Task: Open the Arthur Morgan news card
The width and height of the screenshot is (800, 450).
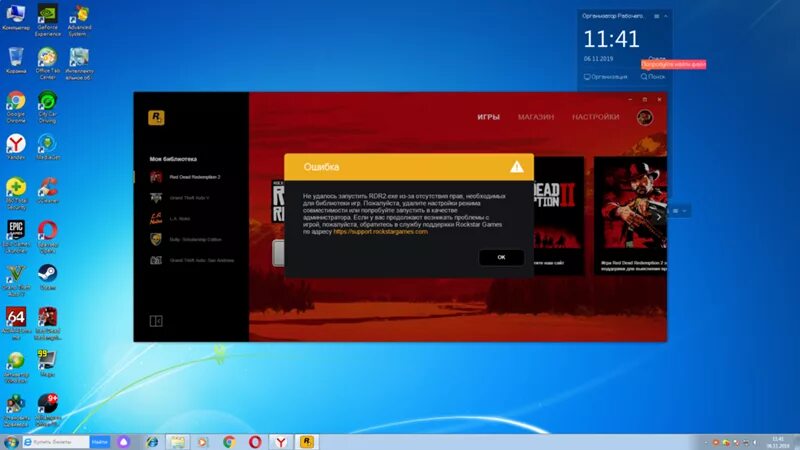Action: (x=630, y=216)
